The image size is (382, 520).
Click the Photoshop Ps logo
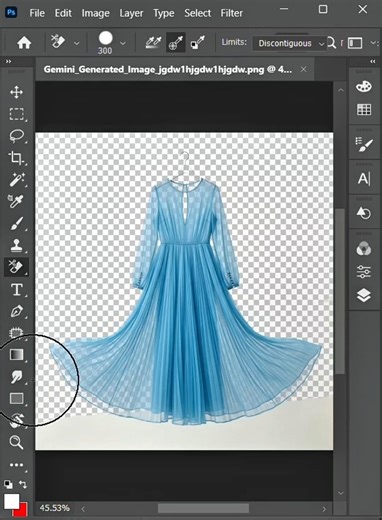pos(12,13)
